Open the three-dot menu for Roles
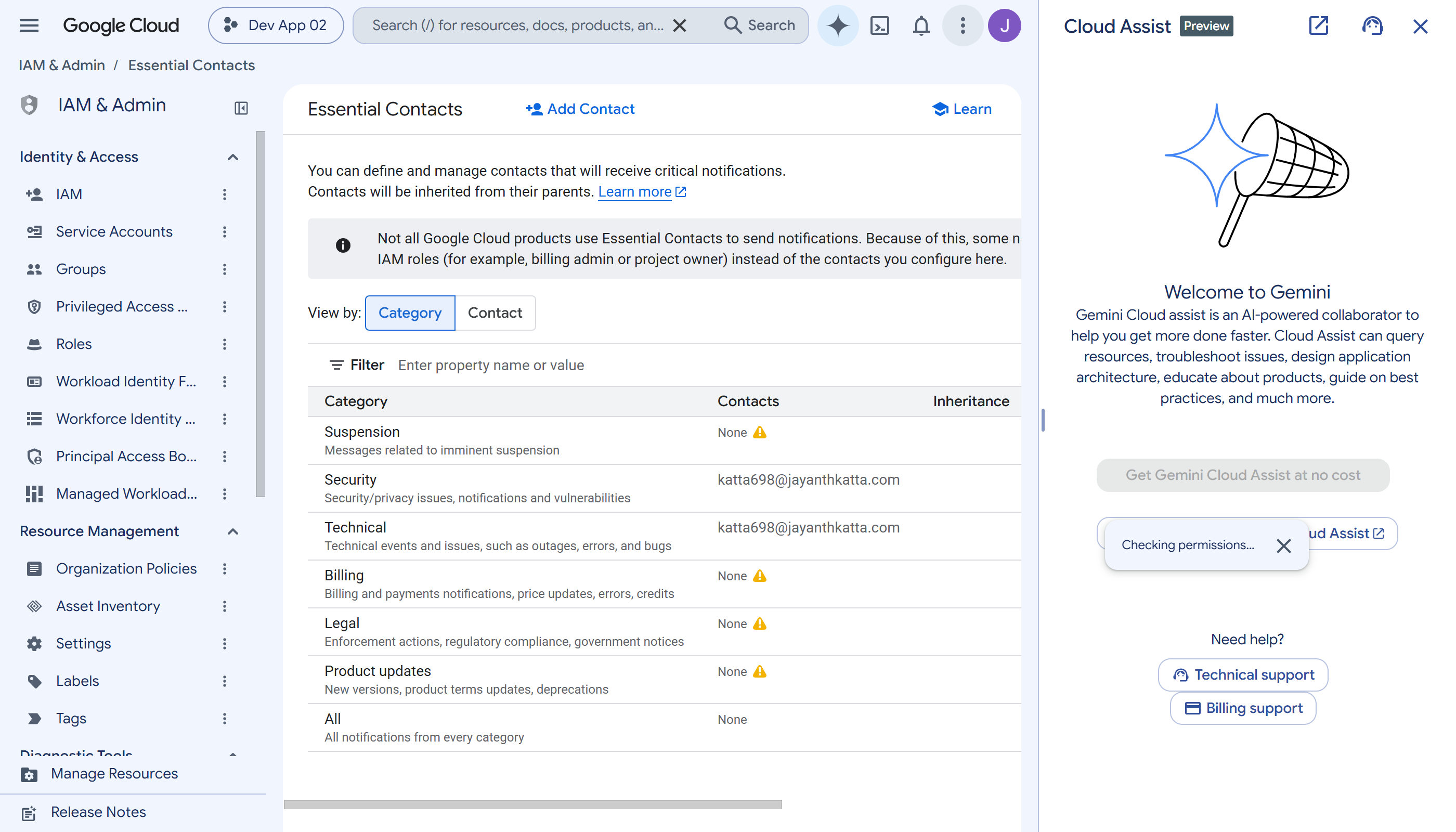This screenshot has height=832, width=1456. click(225, 344)
